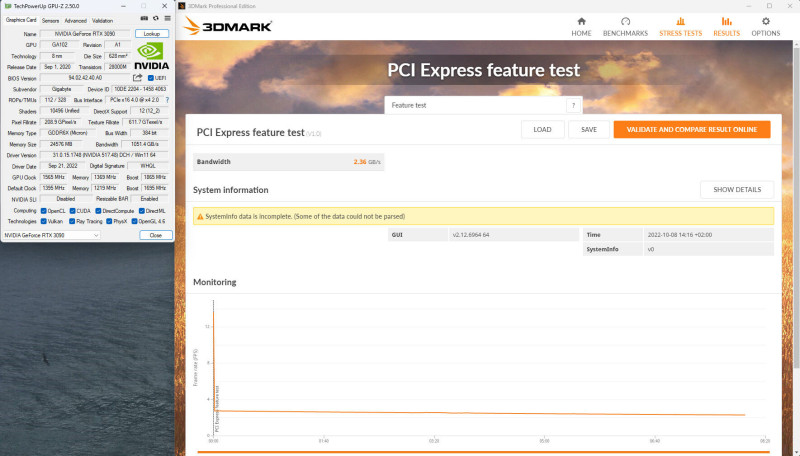Click the orange timeline bar below the graph
The width and height of the screenshot is (800, 456).
tap(483, 452)
